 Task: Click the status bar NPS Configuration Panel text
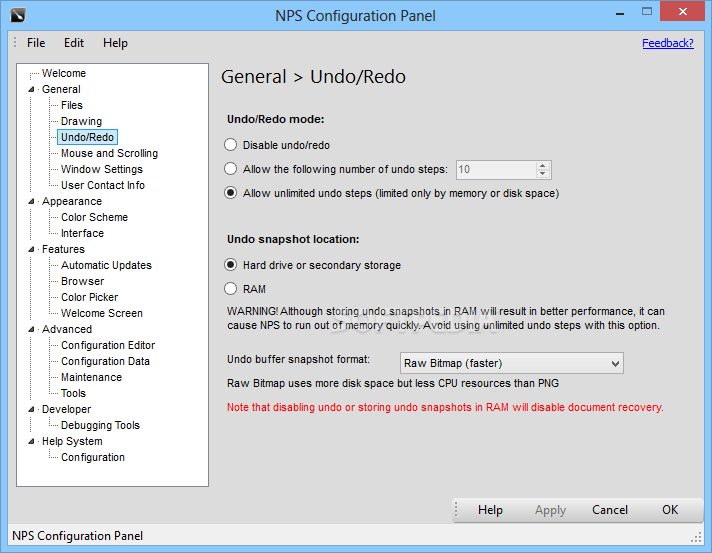[x=78, y=536]
